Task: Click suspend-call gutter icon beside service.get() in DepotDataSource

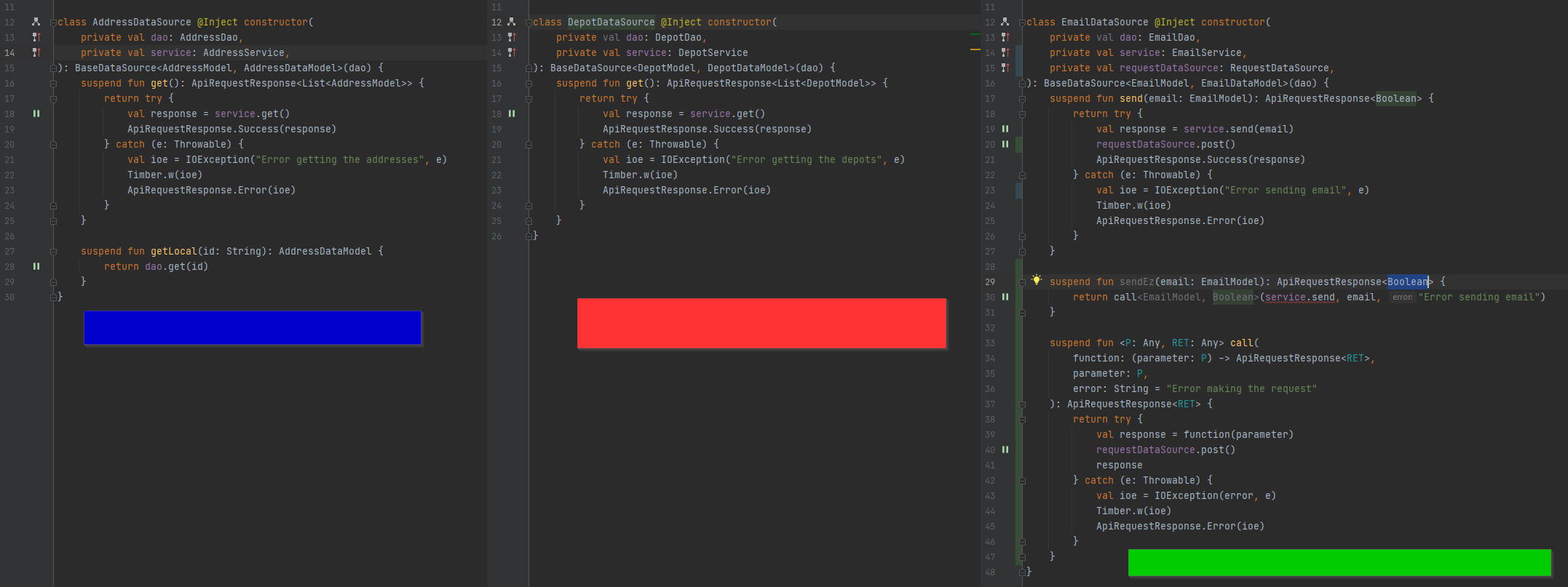Action: (x=511, y=113)
